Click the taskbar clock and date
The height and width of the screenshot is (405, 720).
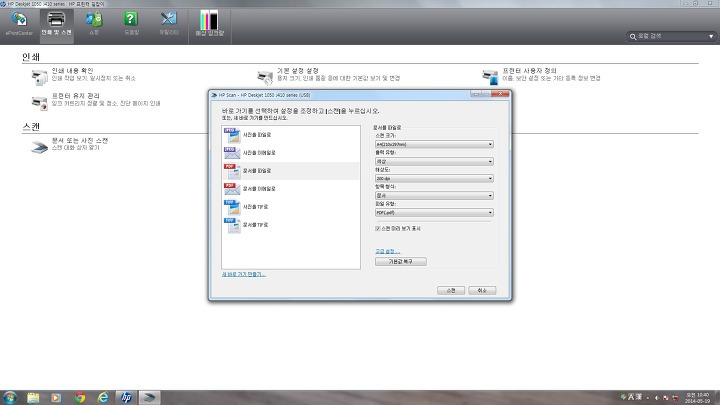point(698,398)
